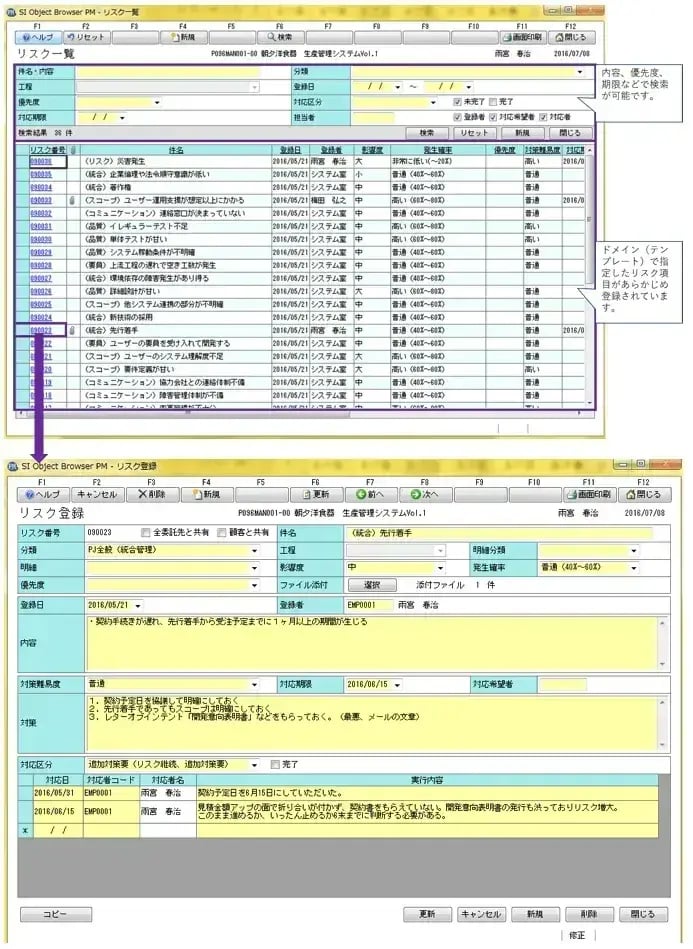Click the リセット toolbar icon in risk list window
The image size is (693, 949).
71,37
